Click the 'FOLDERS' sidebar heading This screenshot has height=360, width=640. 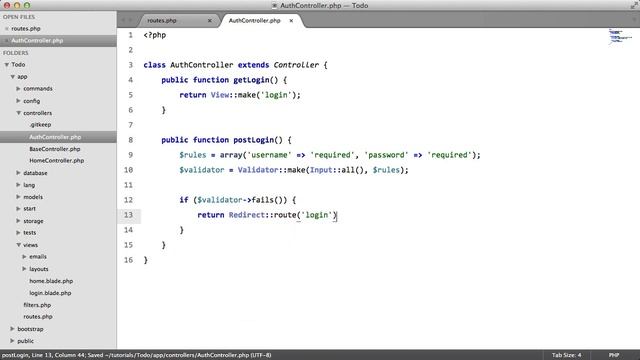pos(16,53)
